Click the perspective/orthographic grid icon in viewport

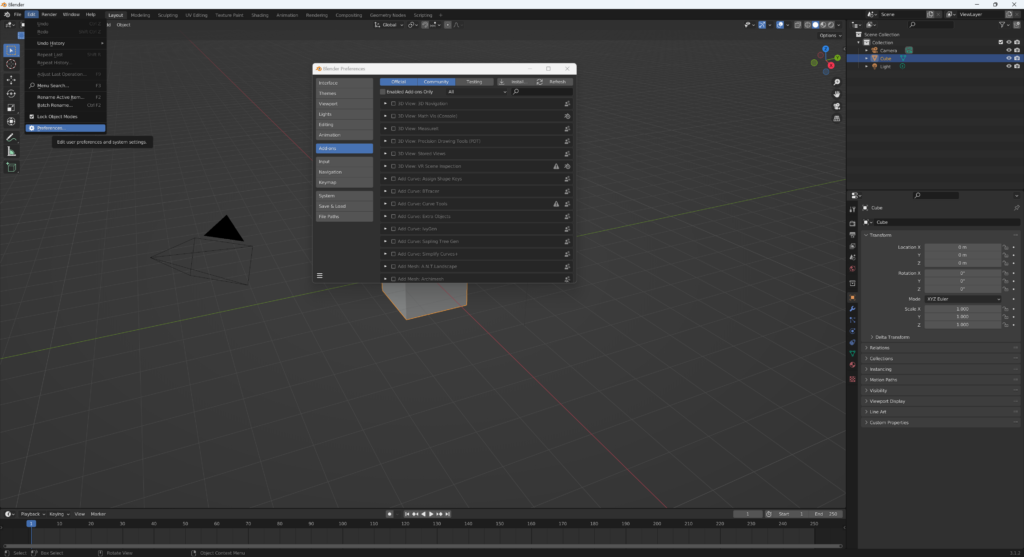(x=837, y=118)
